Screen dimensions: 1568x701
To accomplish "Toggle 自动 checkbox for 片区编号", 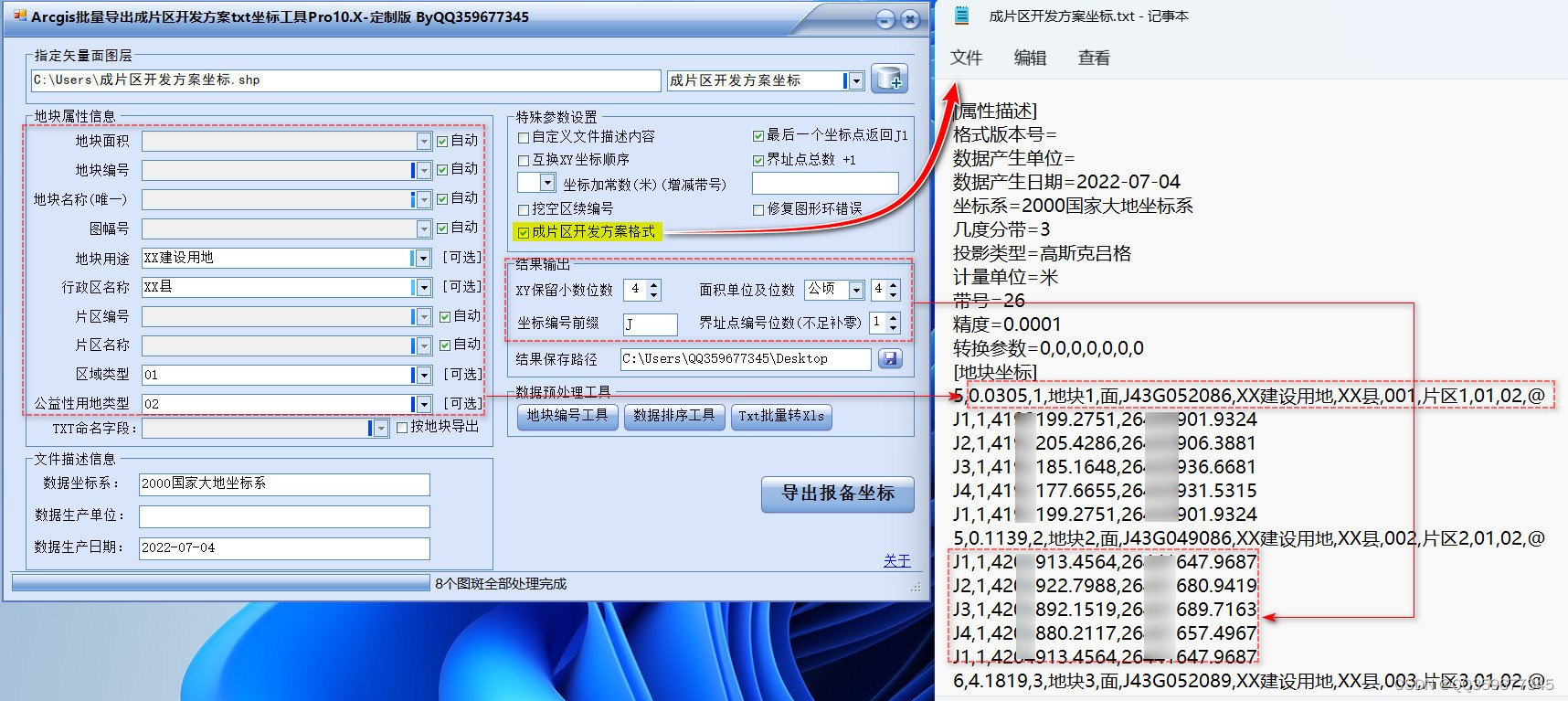I will (445, 316).
